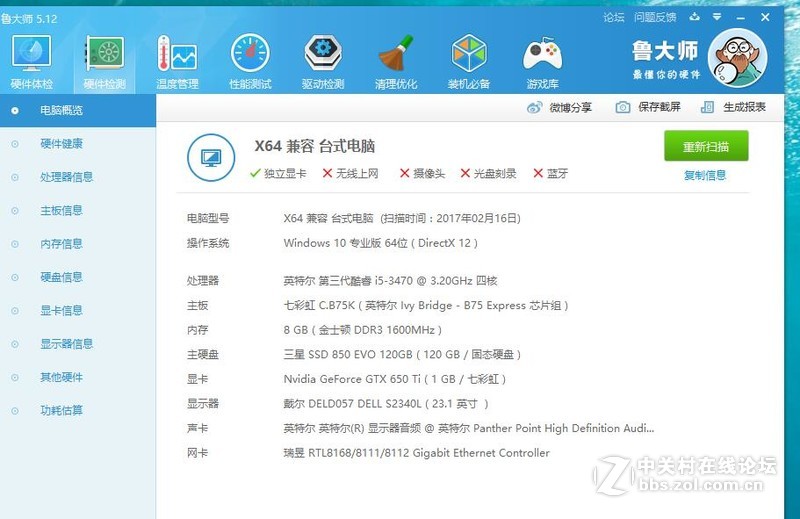Click the Nvidia GeForce GTX 650 Ti value
Screen dimensions: 800x519
(x=394, y=379)
